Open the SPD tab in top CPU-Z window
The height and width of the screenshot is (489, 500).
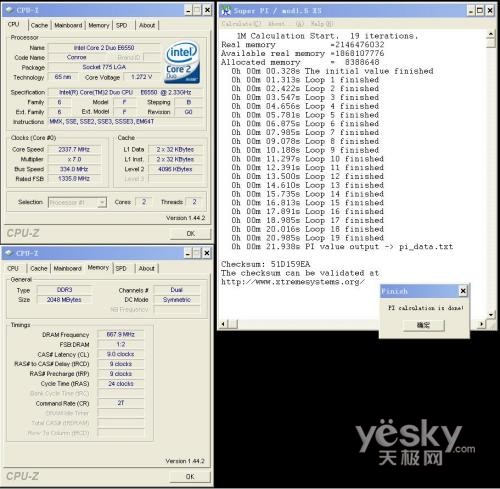coord(122,25)
